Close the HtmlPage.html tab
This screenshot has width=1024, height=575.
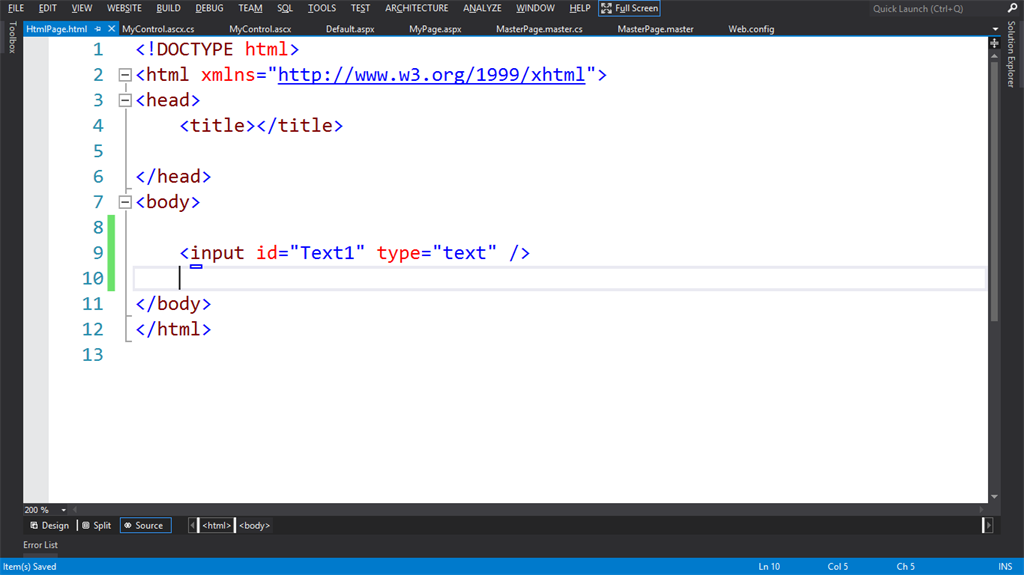[x=112, y=29]
